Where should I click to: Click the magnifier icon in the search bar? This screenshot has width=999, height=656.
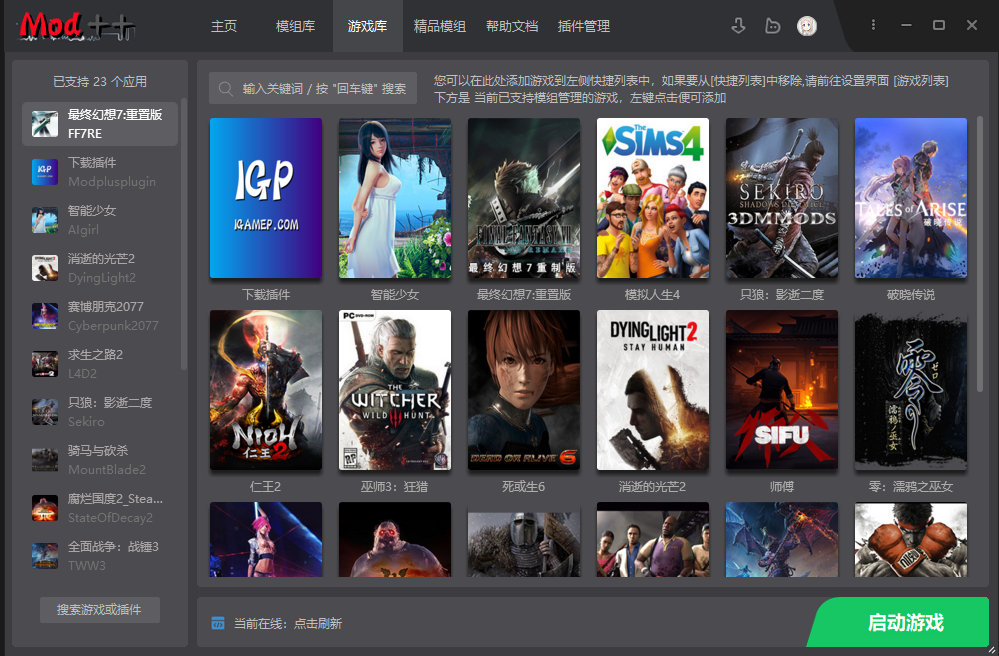point(224,88)
